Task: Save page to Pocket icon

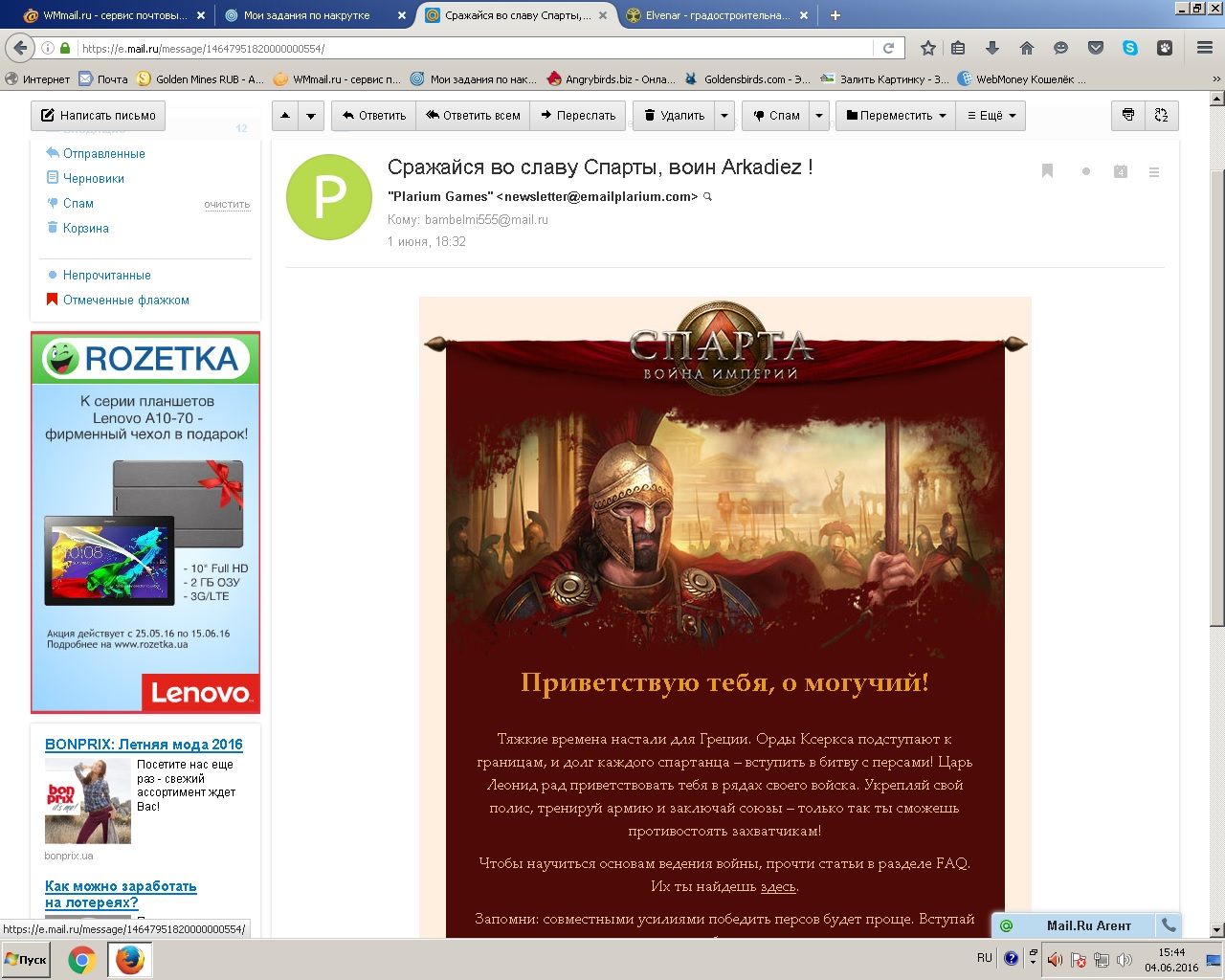Action: (1096, 48)
